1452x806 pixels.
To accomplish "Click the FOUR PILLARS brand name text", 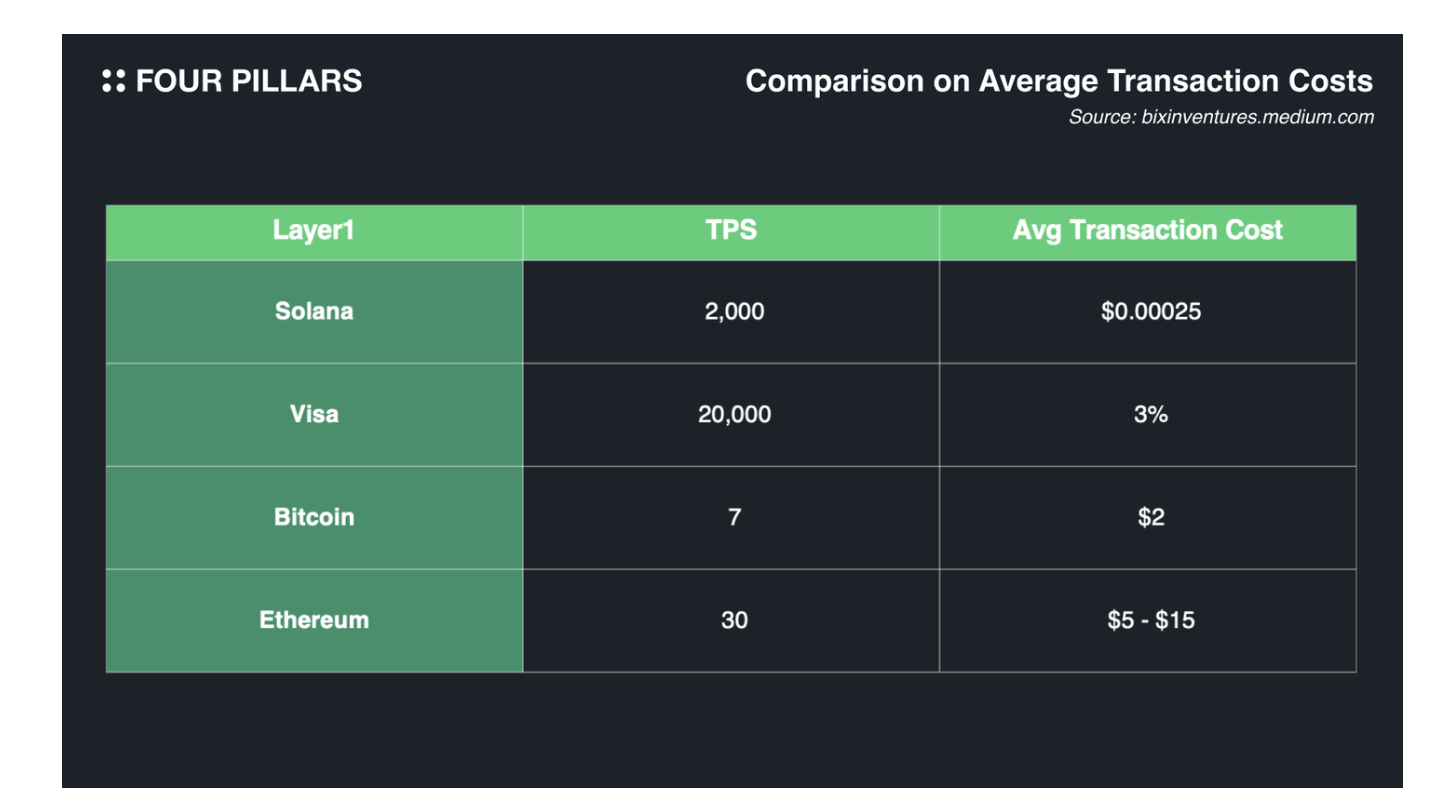I will tap(249, 81).
